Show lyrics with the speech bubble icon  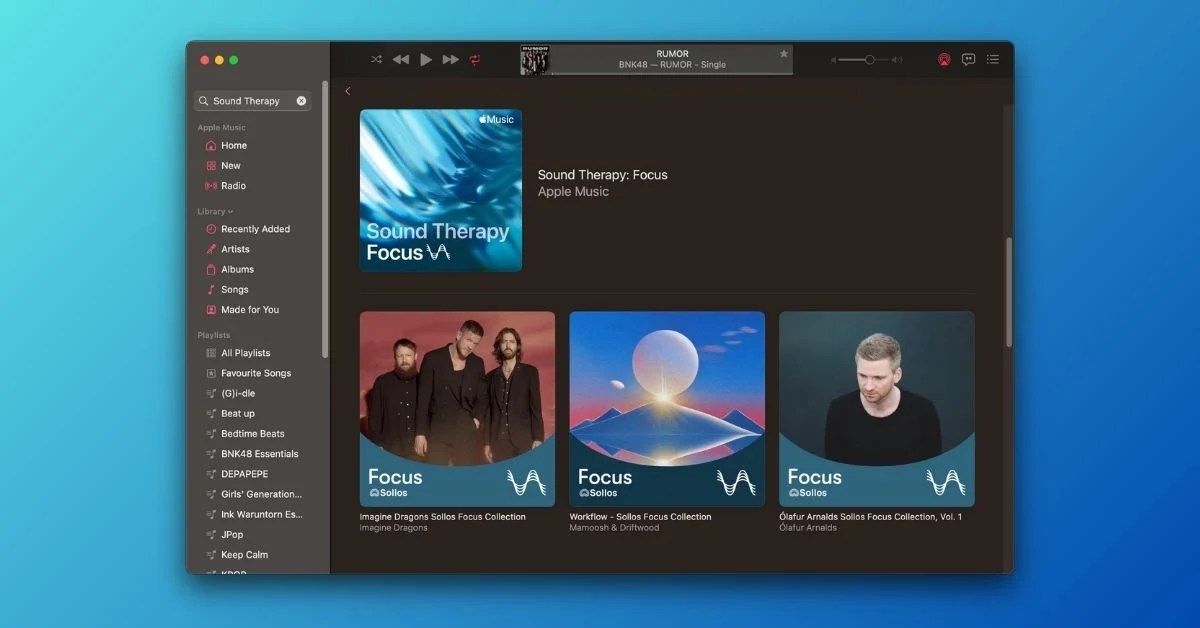point(968,59)
